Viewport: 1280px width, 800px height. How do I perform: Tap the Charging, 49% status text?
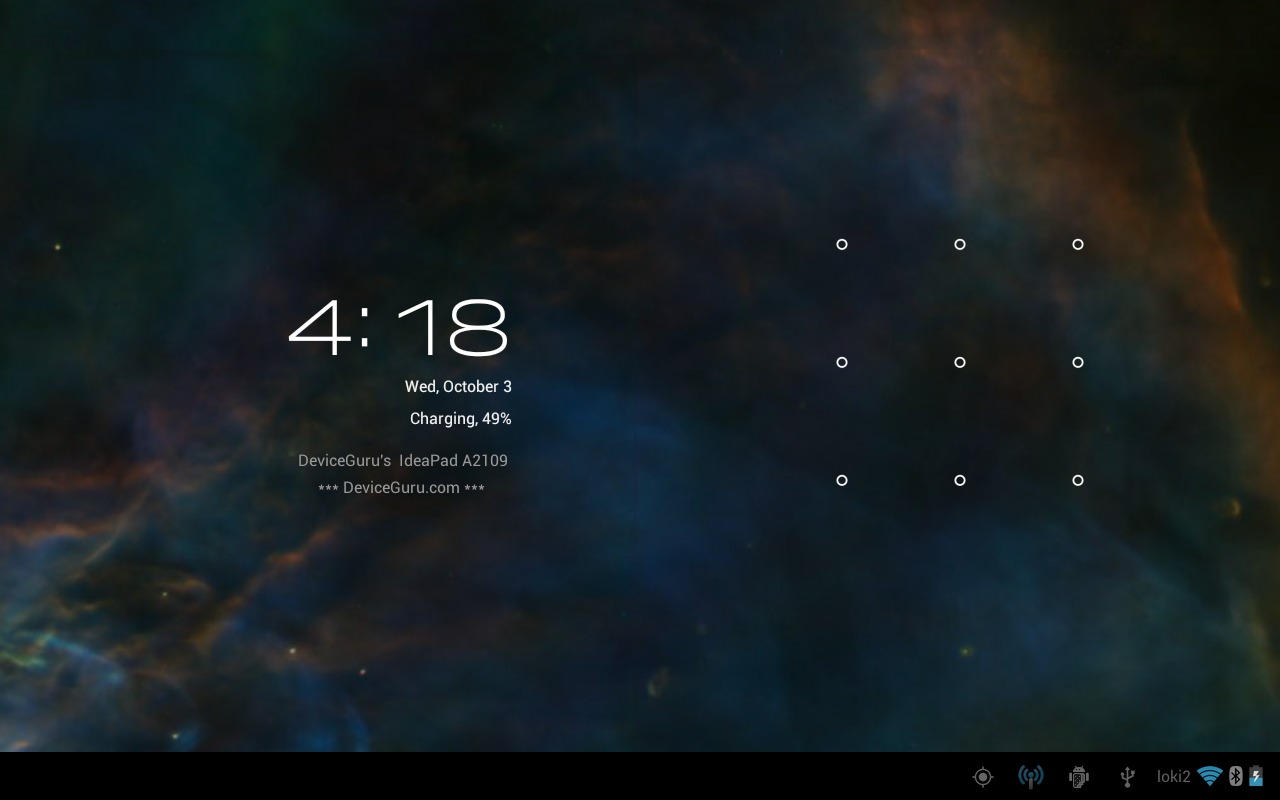[x=461, y=419]
